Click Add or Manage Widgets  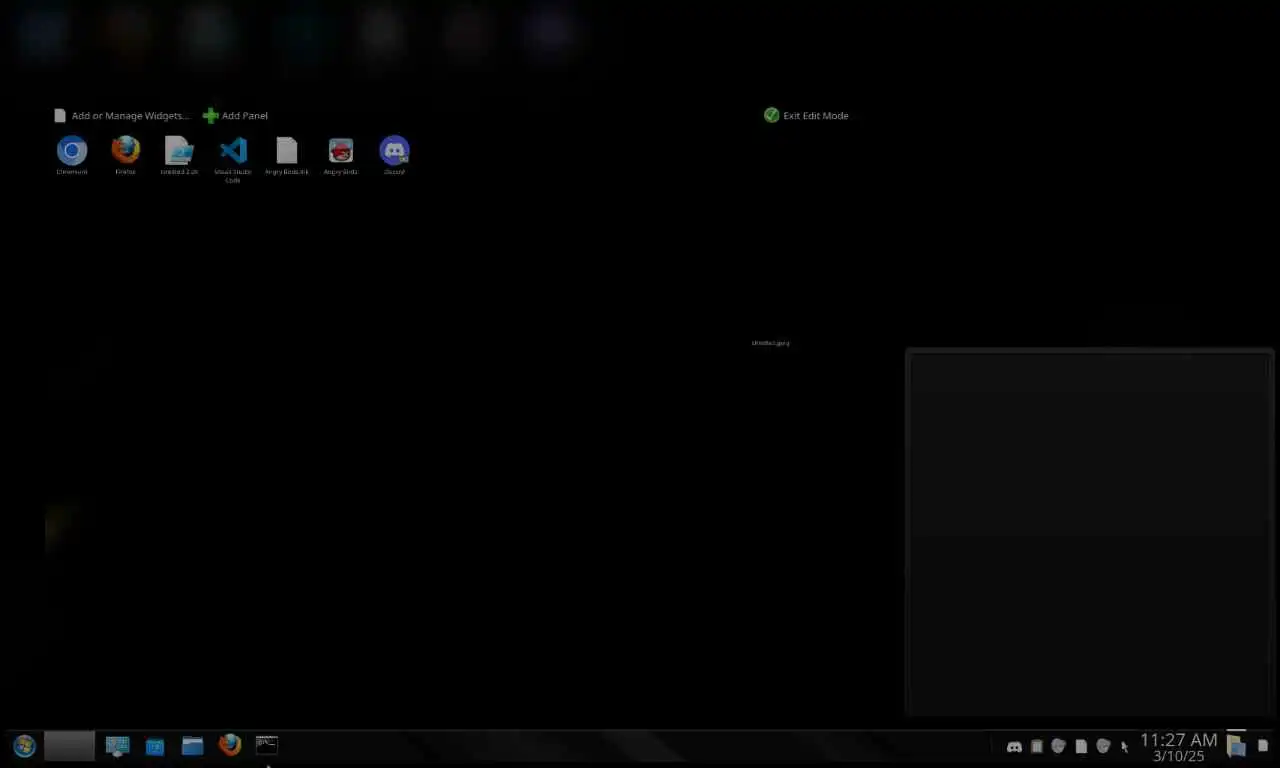pyautogui.click(x=121, y=116)
